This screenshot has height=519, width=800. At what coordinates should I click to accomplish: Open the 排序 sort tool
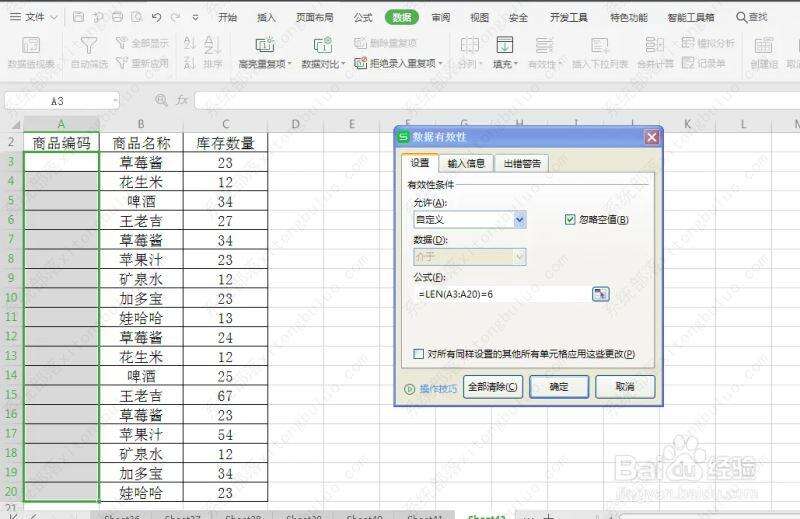[x=212, y=53]
